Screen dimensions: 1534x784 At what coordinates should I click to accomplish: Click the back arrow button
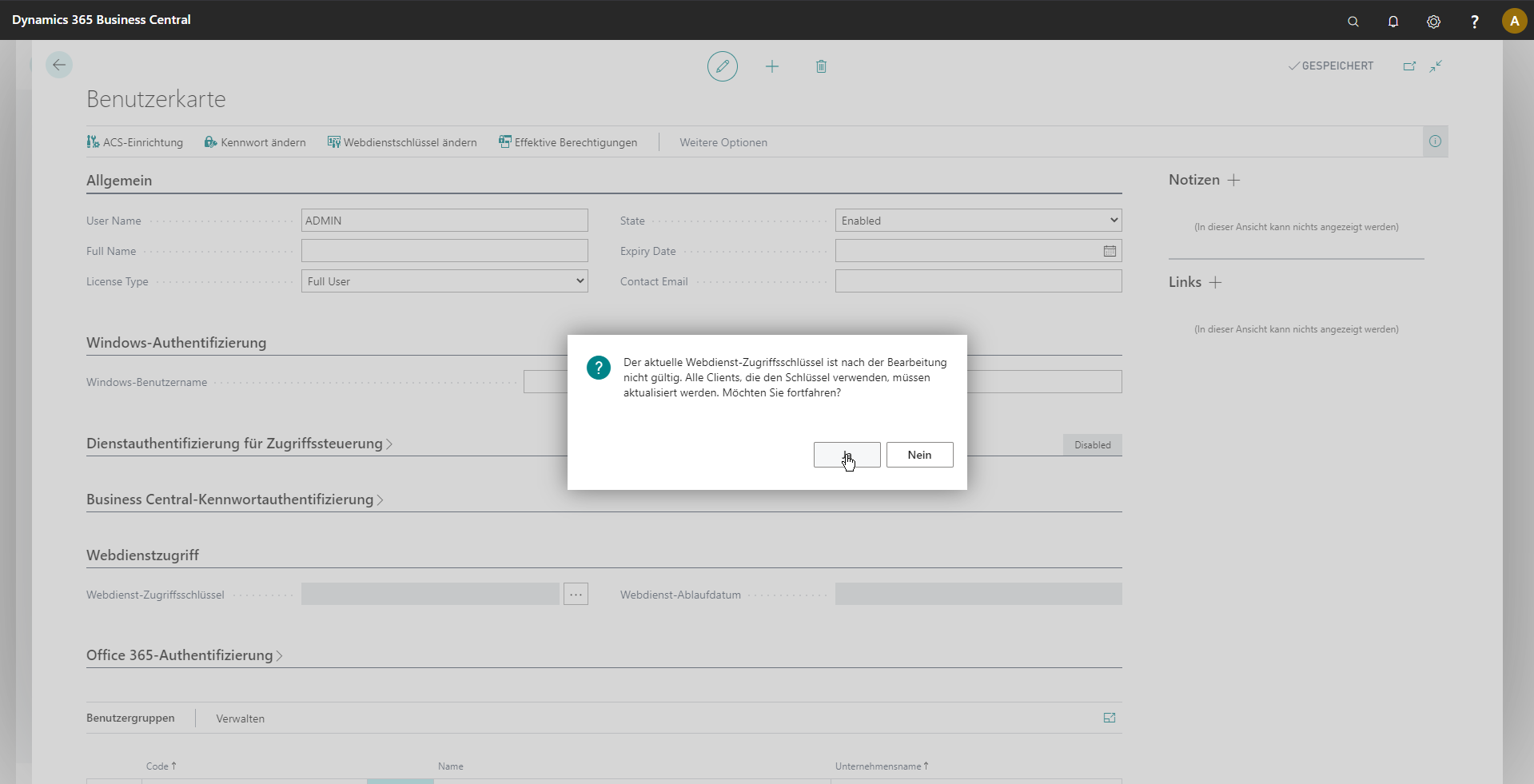coord(59,65)
